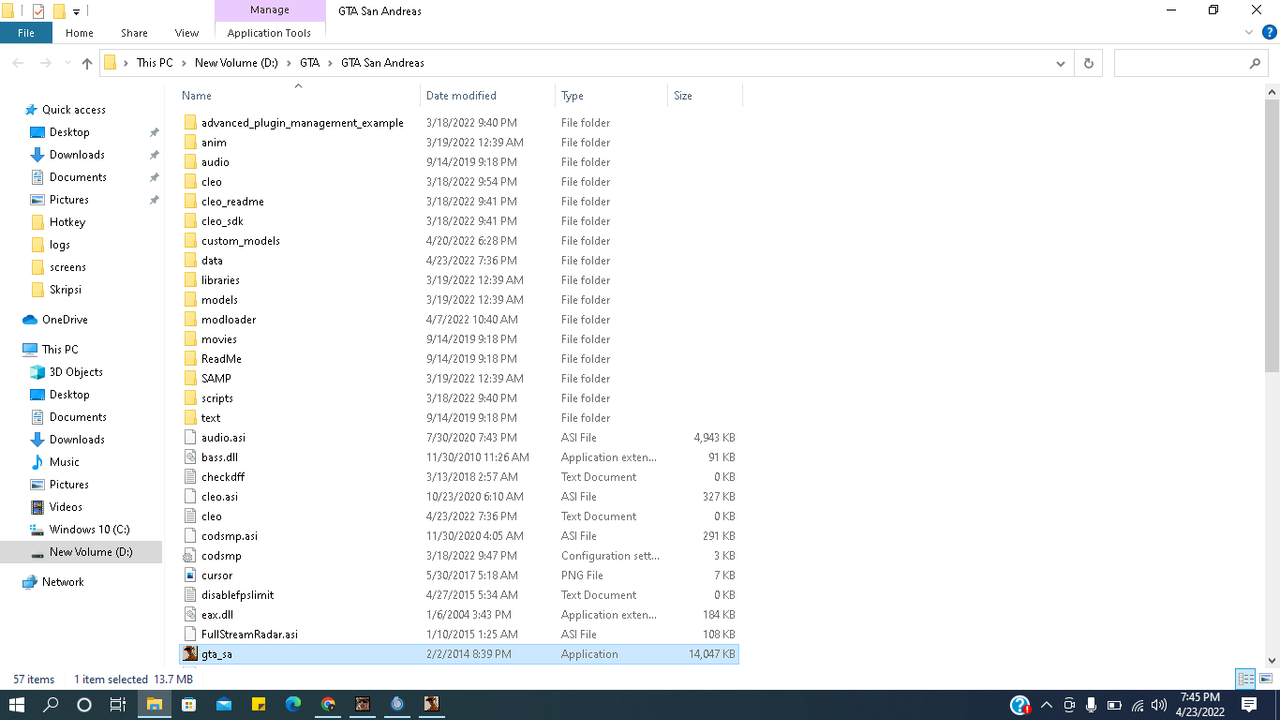Screen dimensions: 1280x720
Task: Sort files by the Name column header
Action: coord(298,96)
